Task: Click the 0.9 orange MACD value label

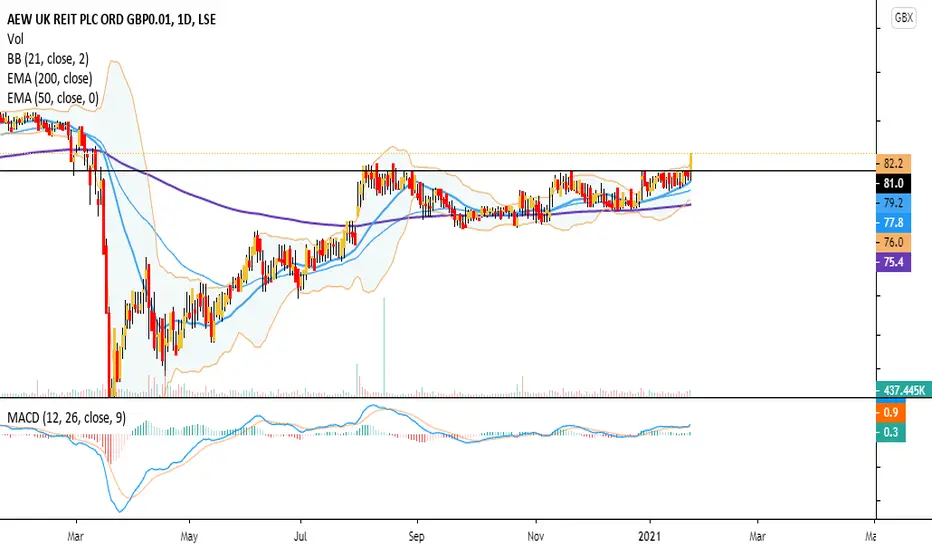Action: click(891, 412)
